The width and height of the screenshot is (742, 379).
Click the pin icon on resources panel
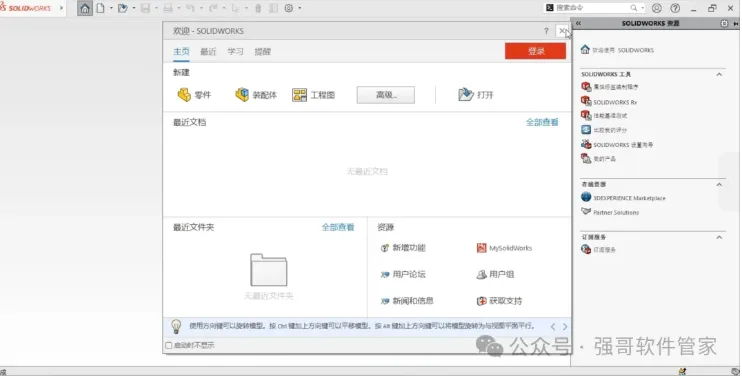pos(736,23)
